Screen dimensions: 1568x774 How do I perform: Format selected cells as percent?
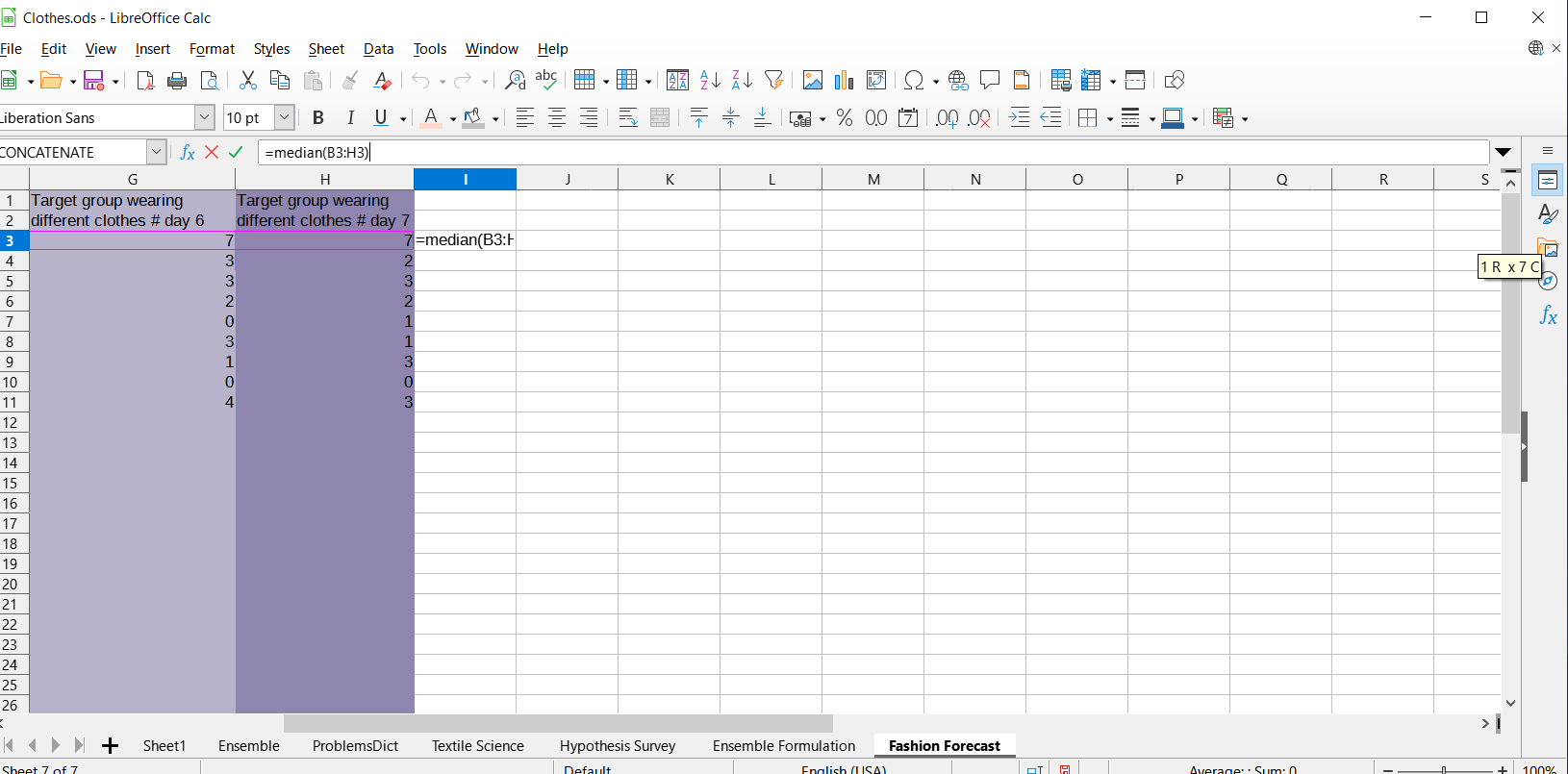pyautogui.click(x=845, y=118)
